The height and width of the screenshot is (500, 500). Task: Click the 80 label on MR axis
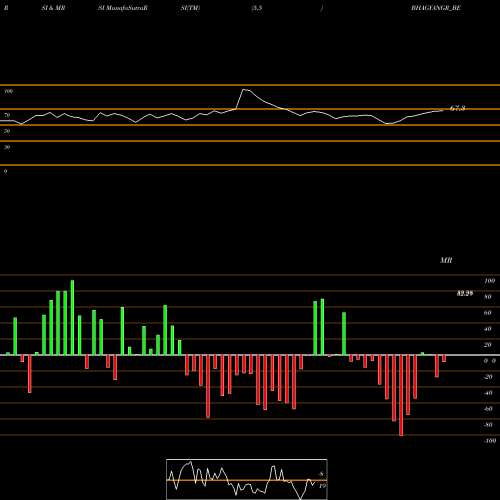point(488,297)
